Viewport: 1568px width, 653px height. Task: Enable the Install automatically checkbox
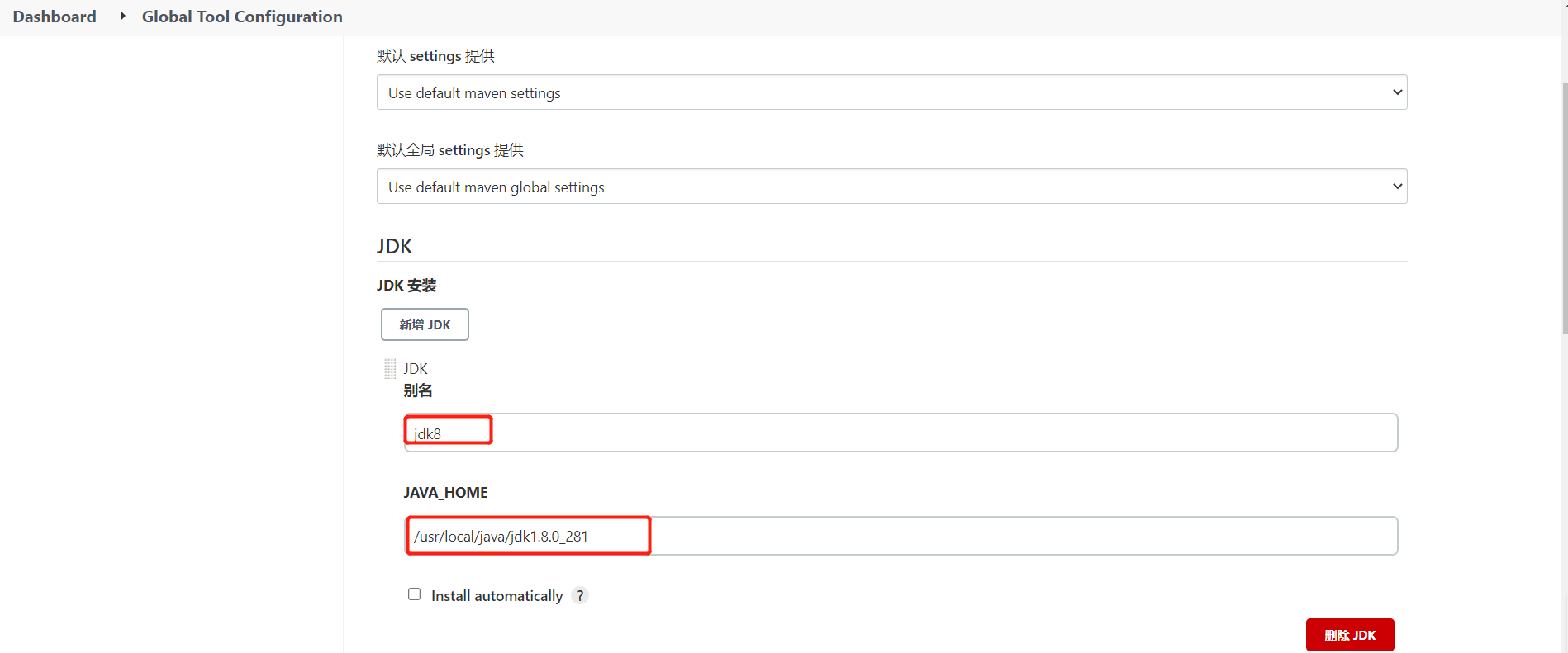[x=415, y=594]
